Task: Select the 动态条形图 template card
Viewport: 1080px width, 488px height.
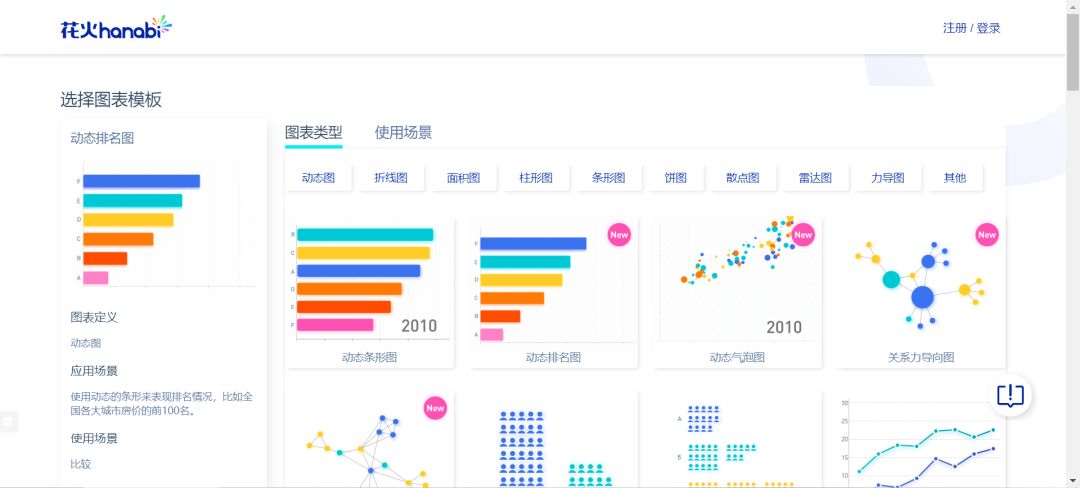Action: point(369,292)
